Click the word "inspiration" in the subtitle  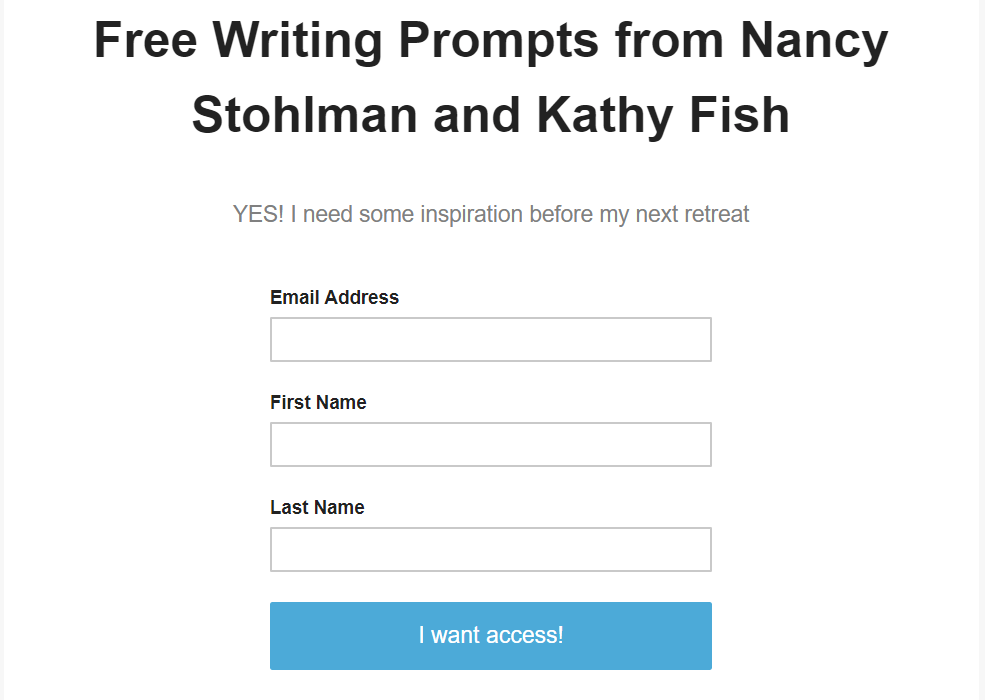[471, 214]
